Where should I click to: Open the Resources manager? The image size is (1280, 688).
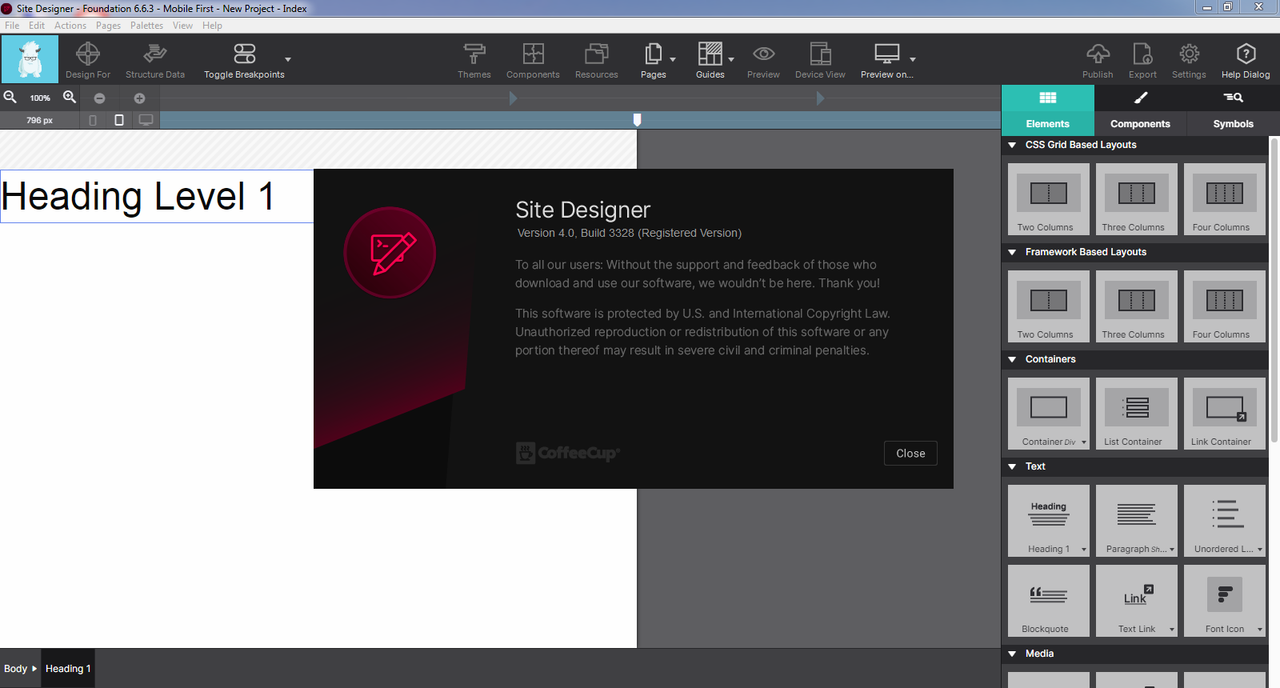[x=596, y=60]
